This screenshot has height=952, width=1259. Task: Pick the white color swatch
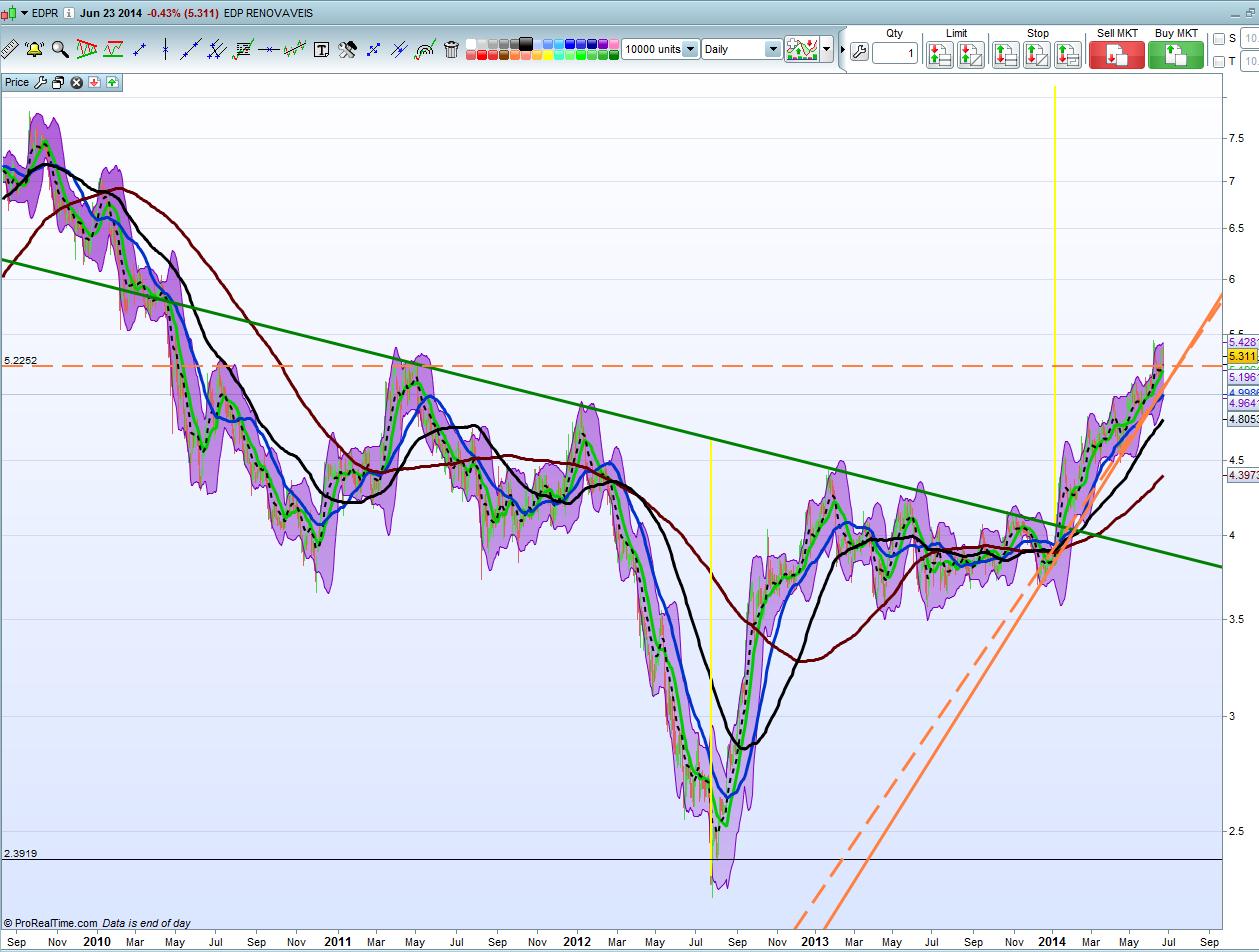coord(471,44)
